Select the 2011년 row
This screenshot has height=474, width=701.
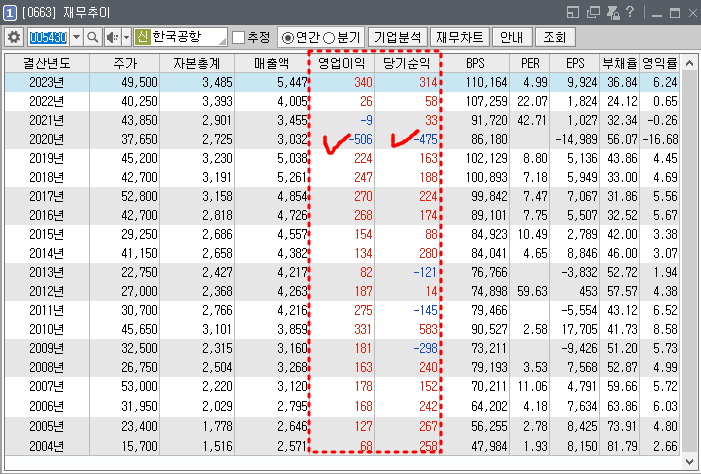342,310
